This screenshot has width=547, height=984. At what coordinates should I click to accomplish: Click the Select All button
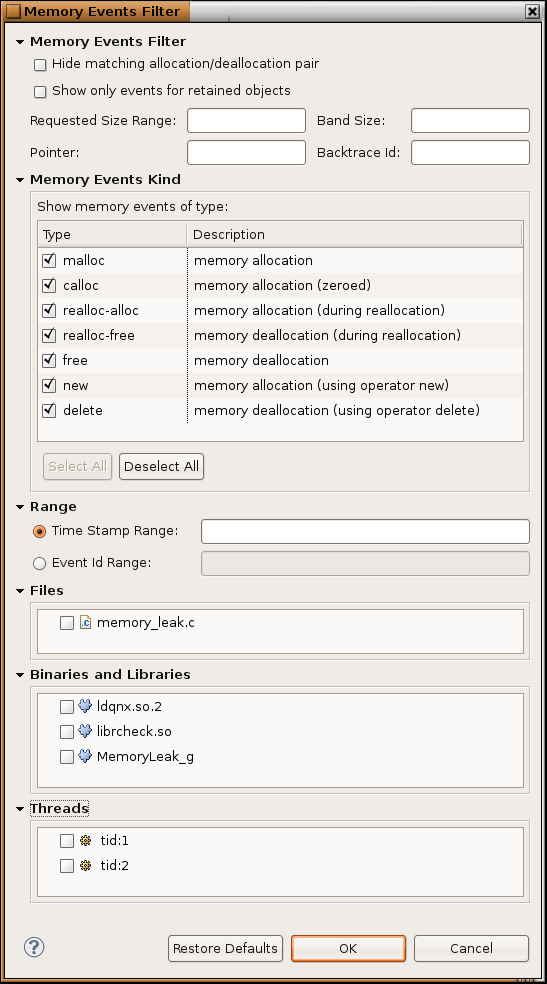coord(77,466)
